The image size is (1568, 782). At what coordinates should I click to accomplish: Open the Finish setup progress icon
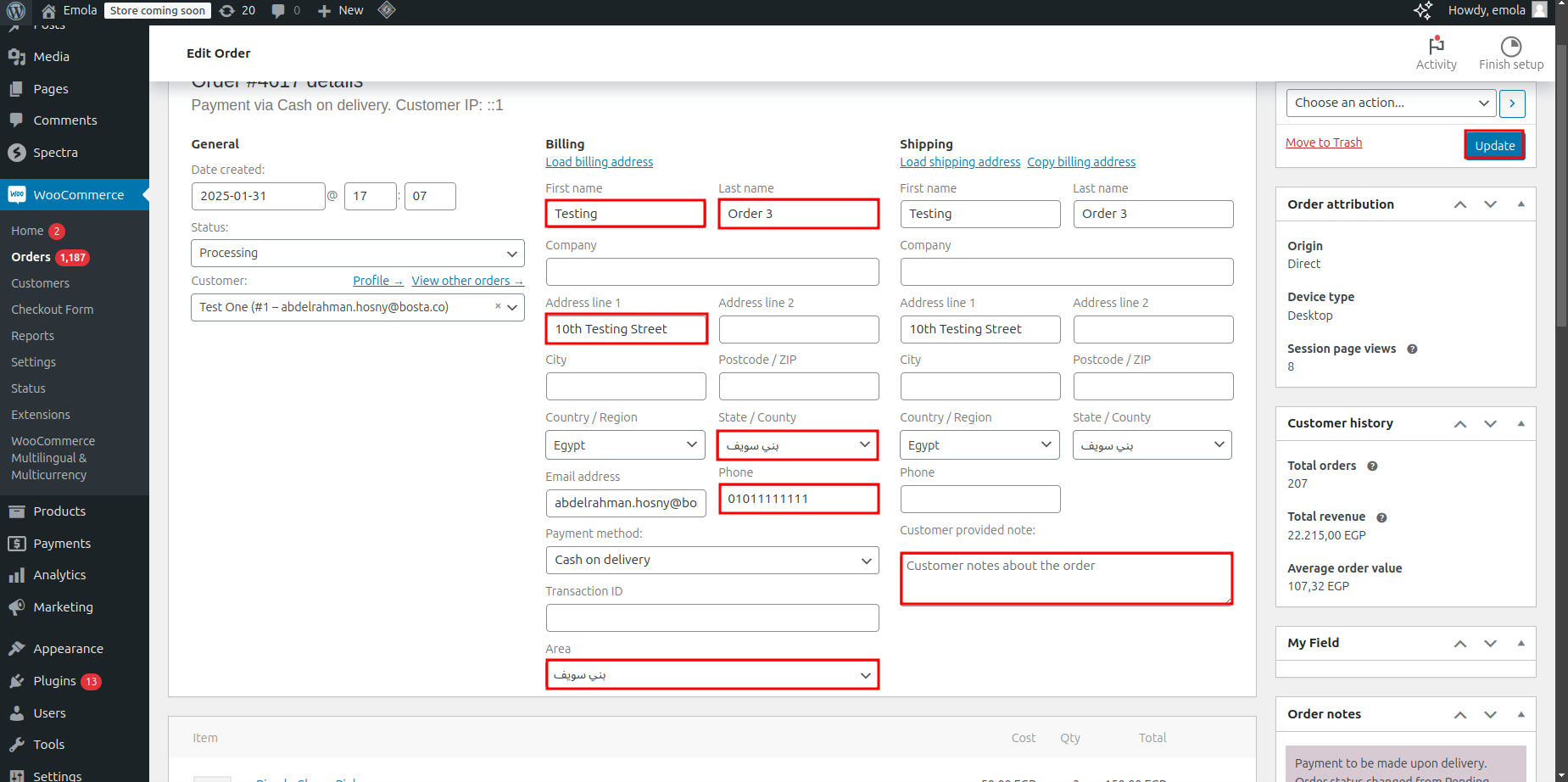coord(1511,46)
